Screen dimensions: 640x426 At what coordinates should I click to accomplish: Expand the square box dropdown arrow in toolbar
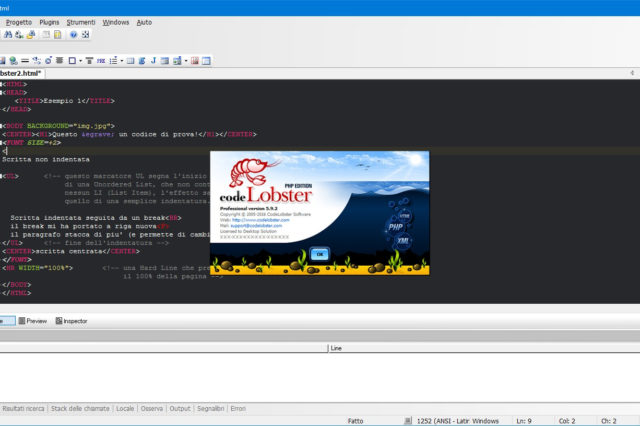pos(80,60)
